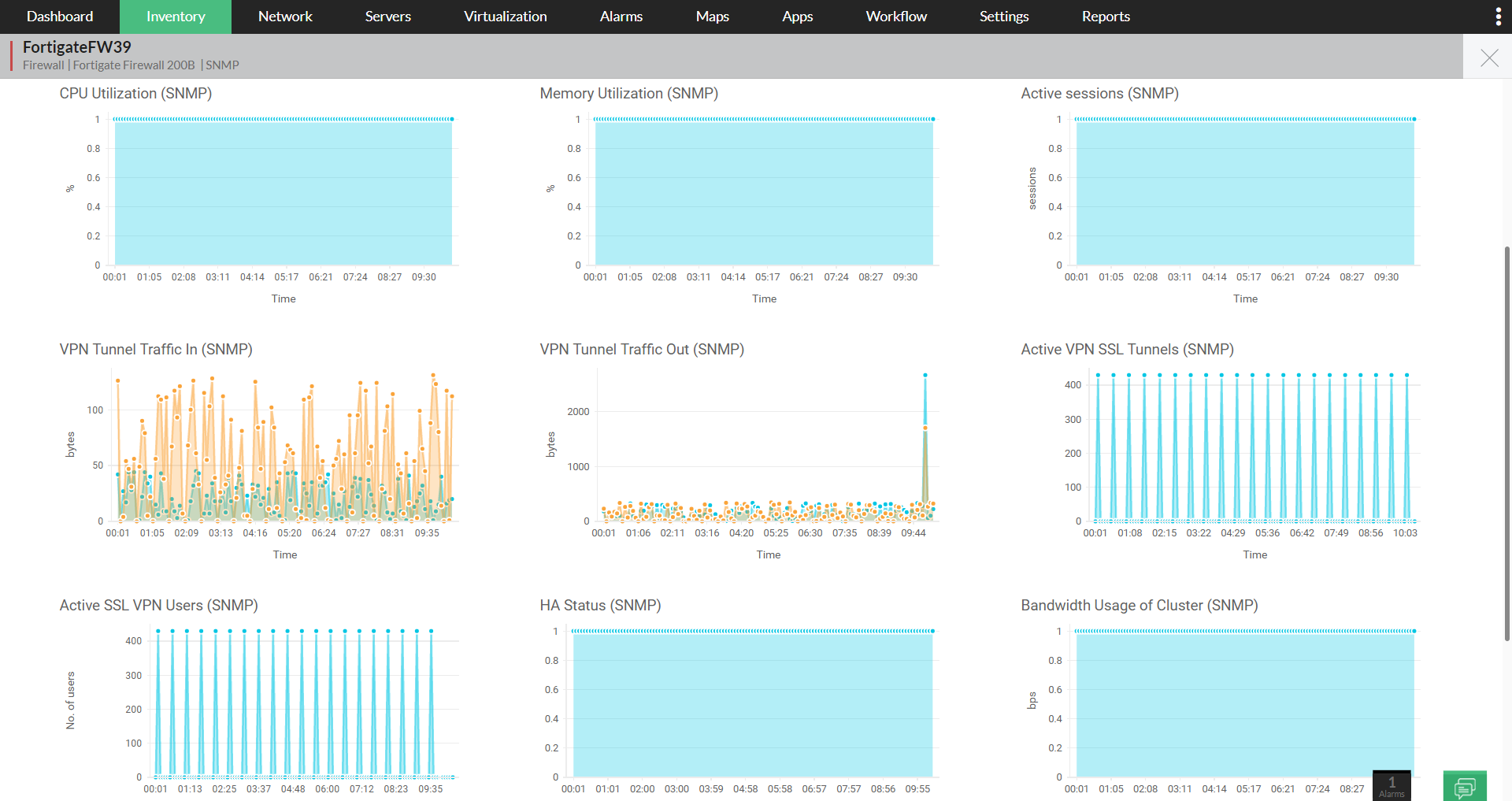Click the CPU Utilization chart area
This screenshot has width=1512, height=801.
[x=283, y=192]
